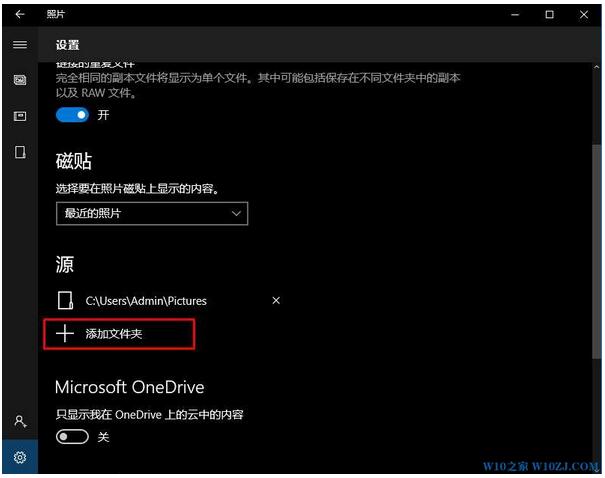The image size is (605, 478).
Task: Select the C:\Users\Admin\Pictures path
Action: 146,301
